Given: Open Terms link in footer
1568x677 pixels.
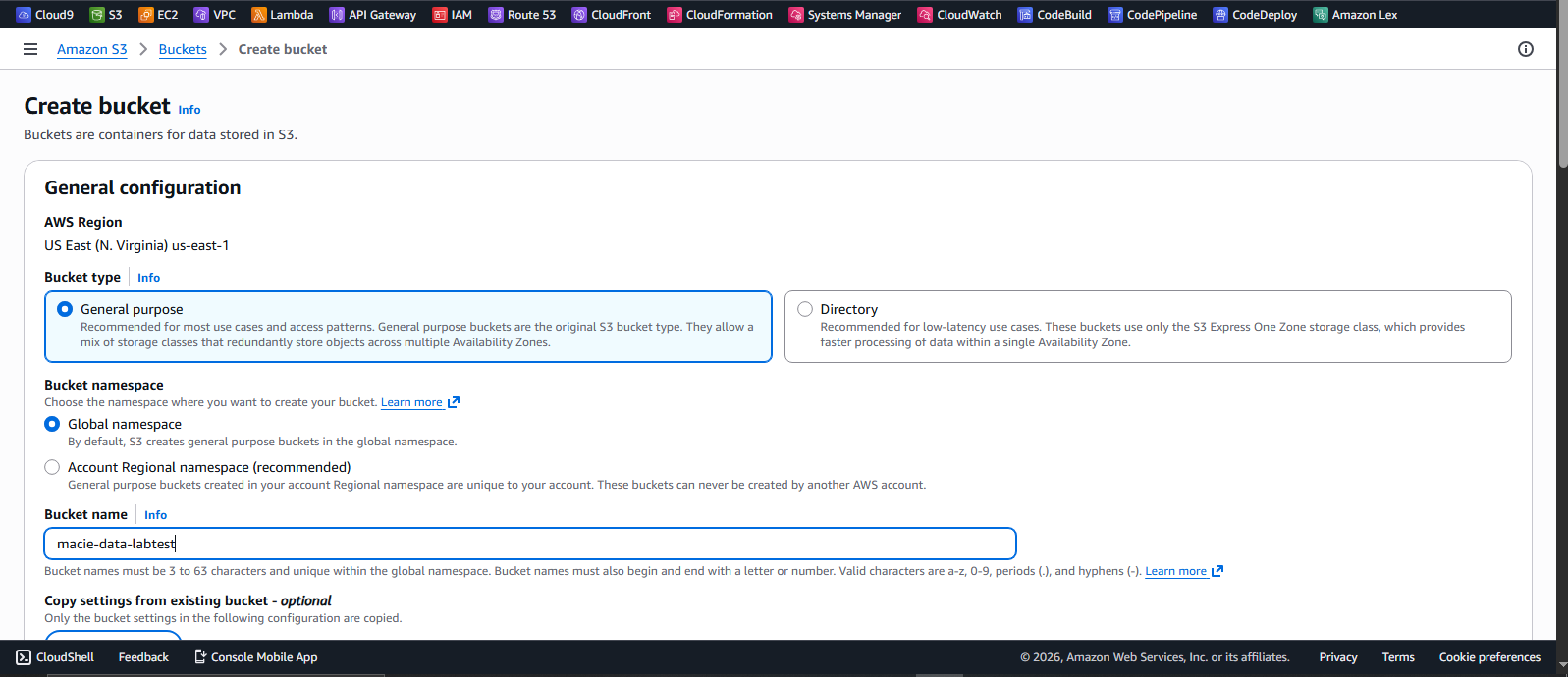Looking at the screenshot, I should [x=1398, y=657].
